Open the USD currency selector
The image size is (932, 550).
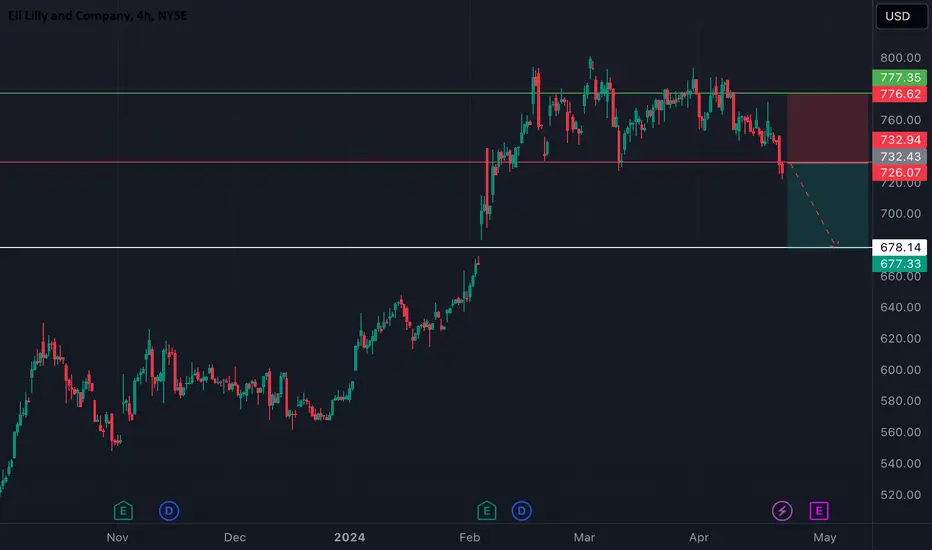pyautogui.click(x=901, y=17)
